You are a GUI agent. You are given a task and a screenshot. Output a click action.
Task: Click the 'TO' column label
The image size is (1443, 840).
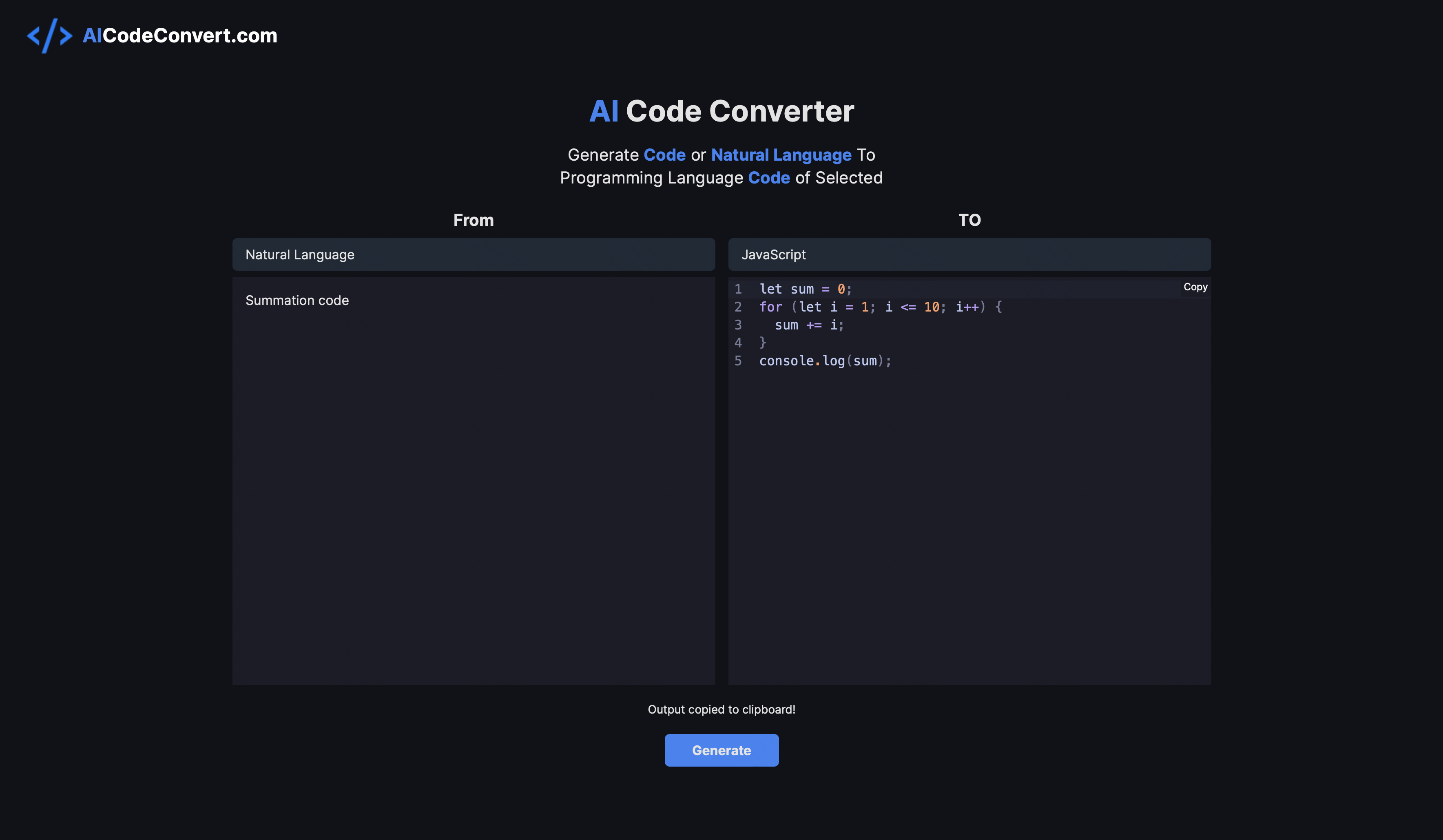969,221
